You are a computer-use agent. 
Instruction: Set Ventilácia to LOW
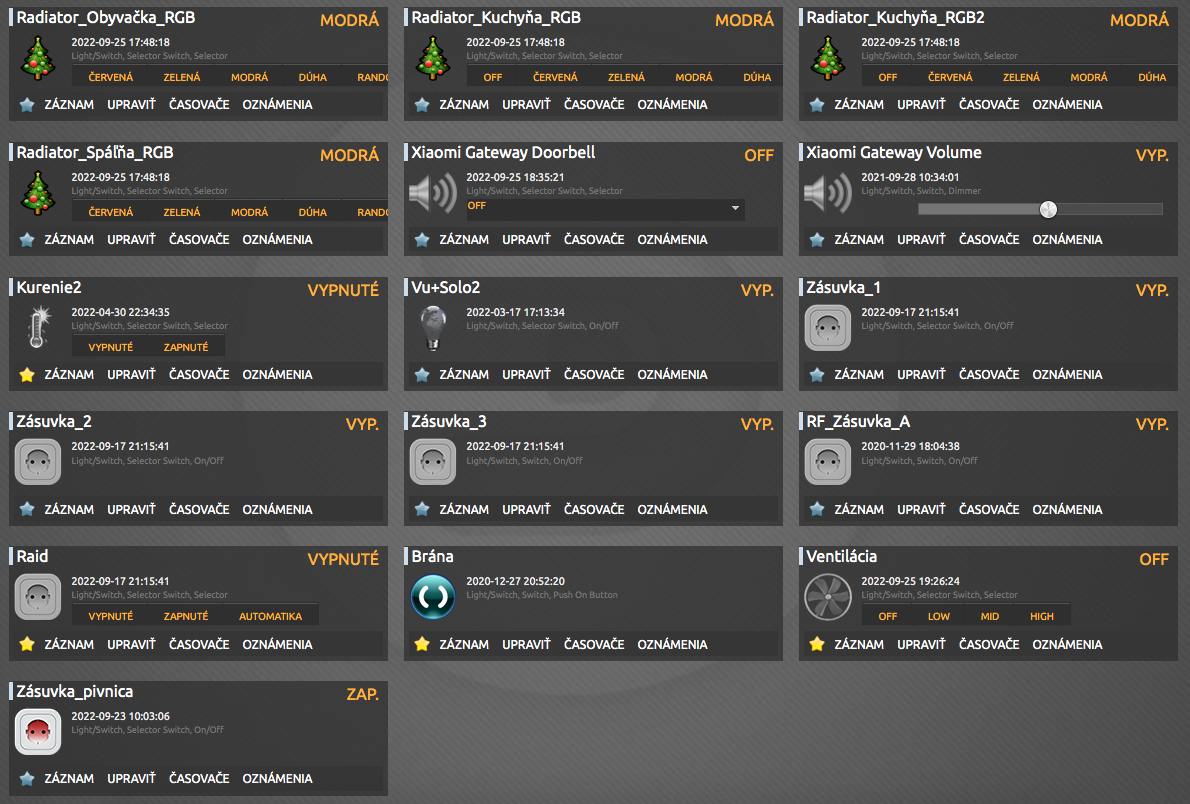pyautogui.click(x=939, y=616)
